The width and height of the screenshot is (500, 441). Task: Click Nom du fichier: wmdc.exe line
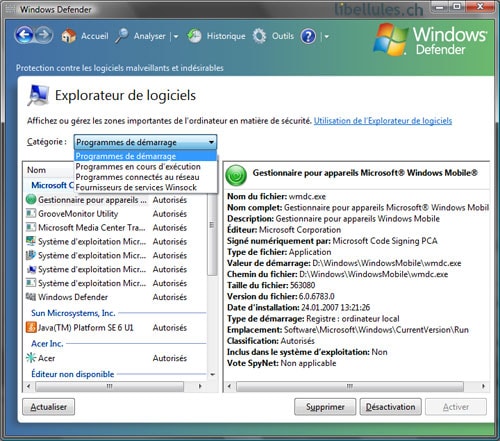tap(276, 196)
